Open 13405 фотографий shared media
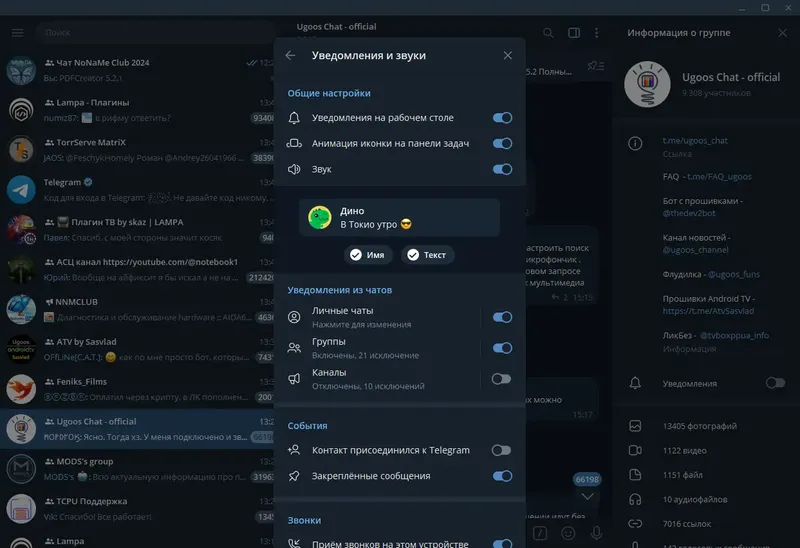 [706, 426]
